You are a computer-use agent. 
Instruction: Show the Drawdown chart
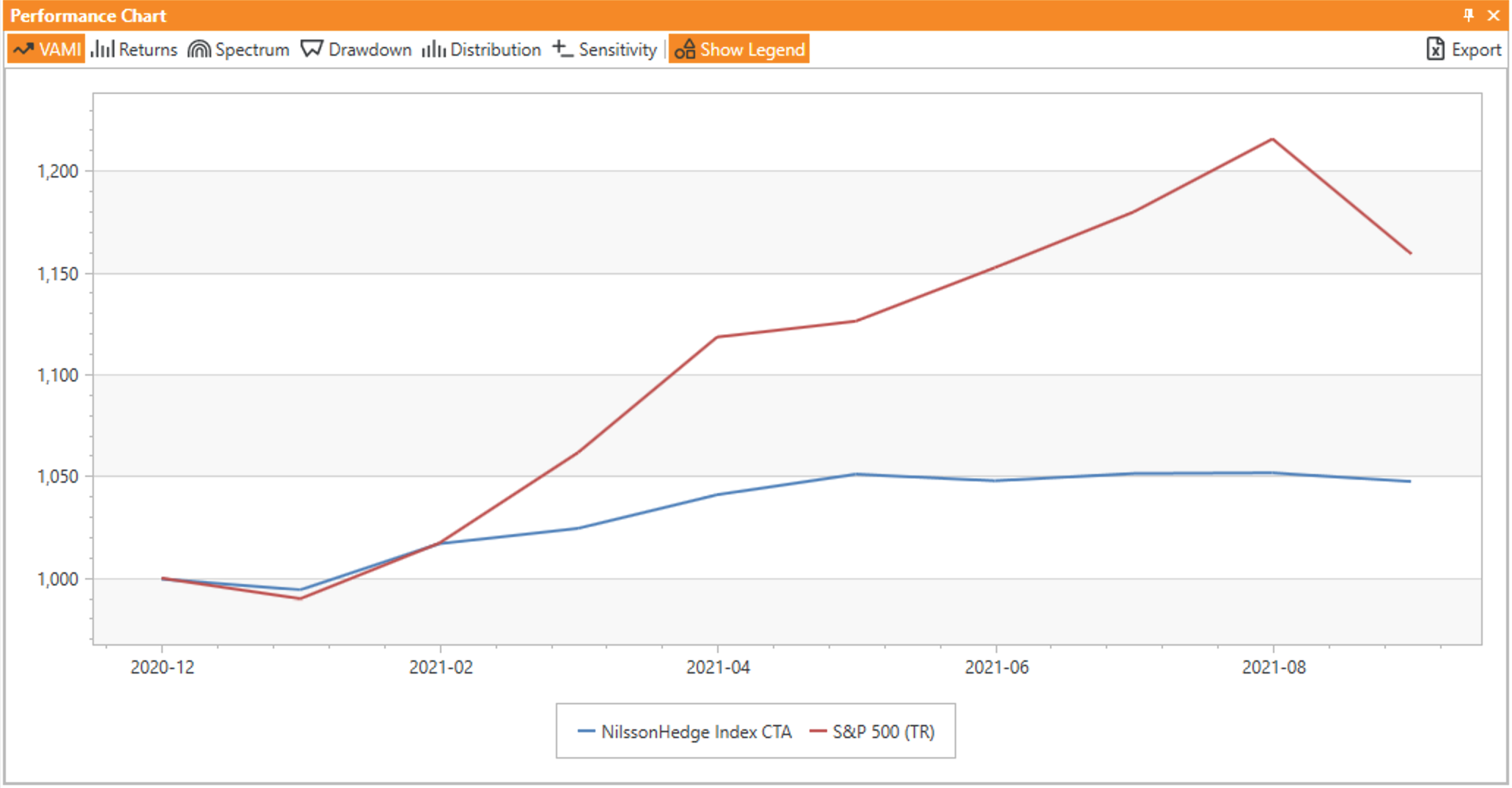pyautogui.click(x=356, y=49)
